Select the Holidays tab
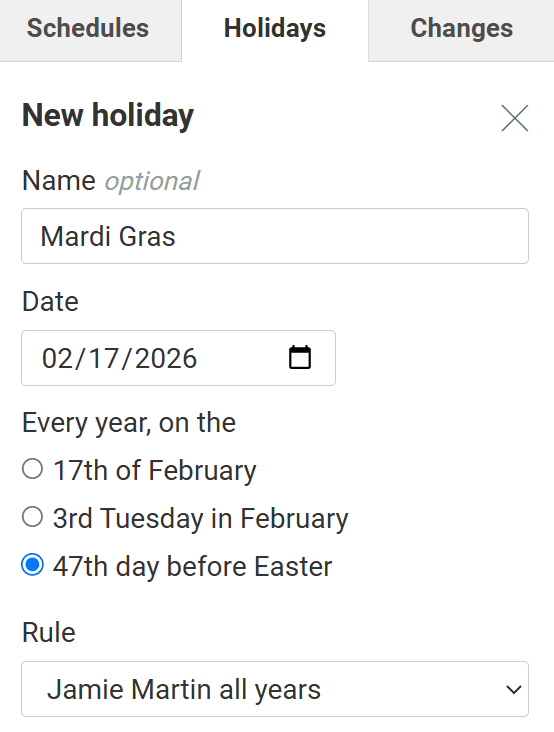The height and width of the screenshot is (732, 554). 275,28
